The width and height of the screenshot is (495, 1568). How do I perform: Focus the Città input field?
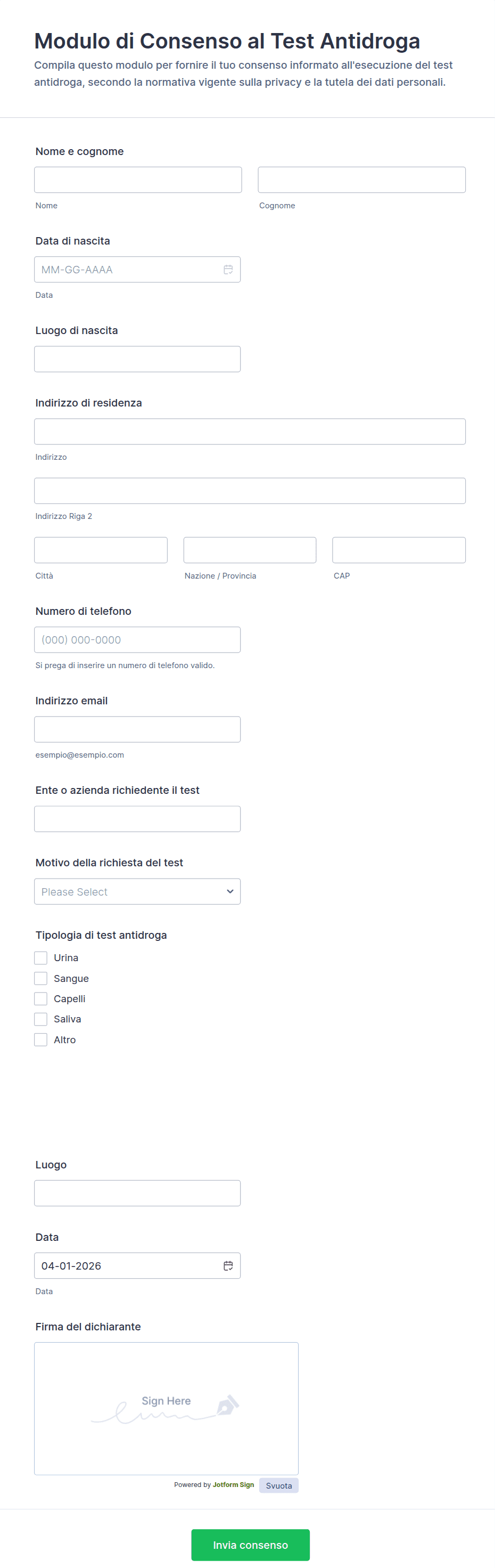pos(101,550)
